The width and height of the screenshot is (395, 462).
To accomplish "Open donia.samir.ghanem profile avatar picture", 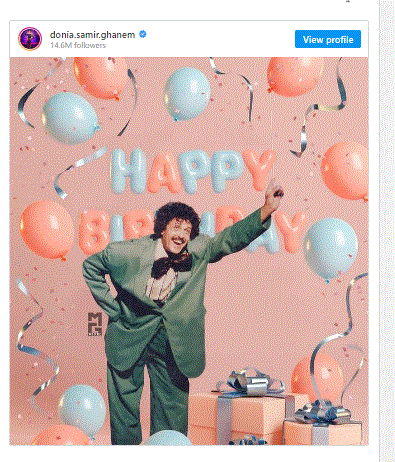I will click(30, 39).
